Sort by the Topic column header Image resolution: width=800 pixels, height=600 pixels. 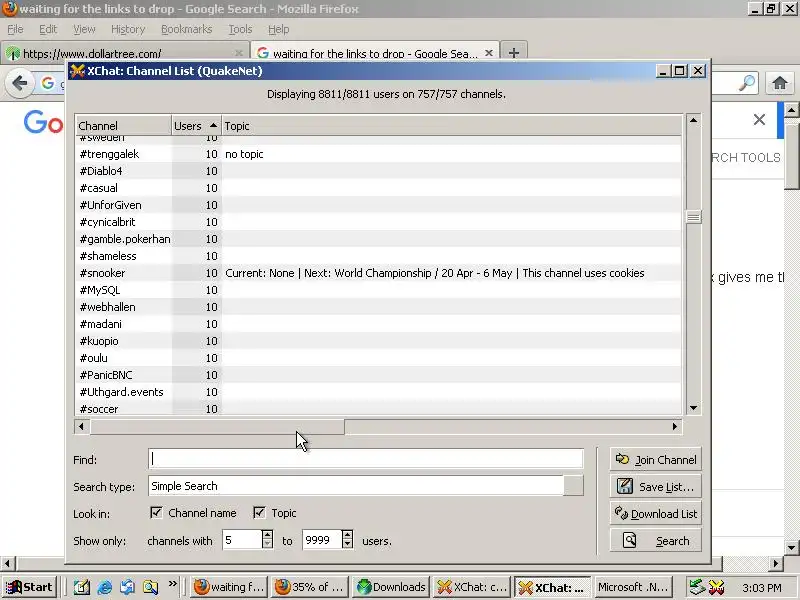(452, 126)
